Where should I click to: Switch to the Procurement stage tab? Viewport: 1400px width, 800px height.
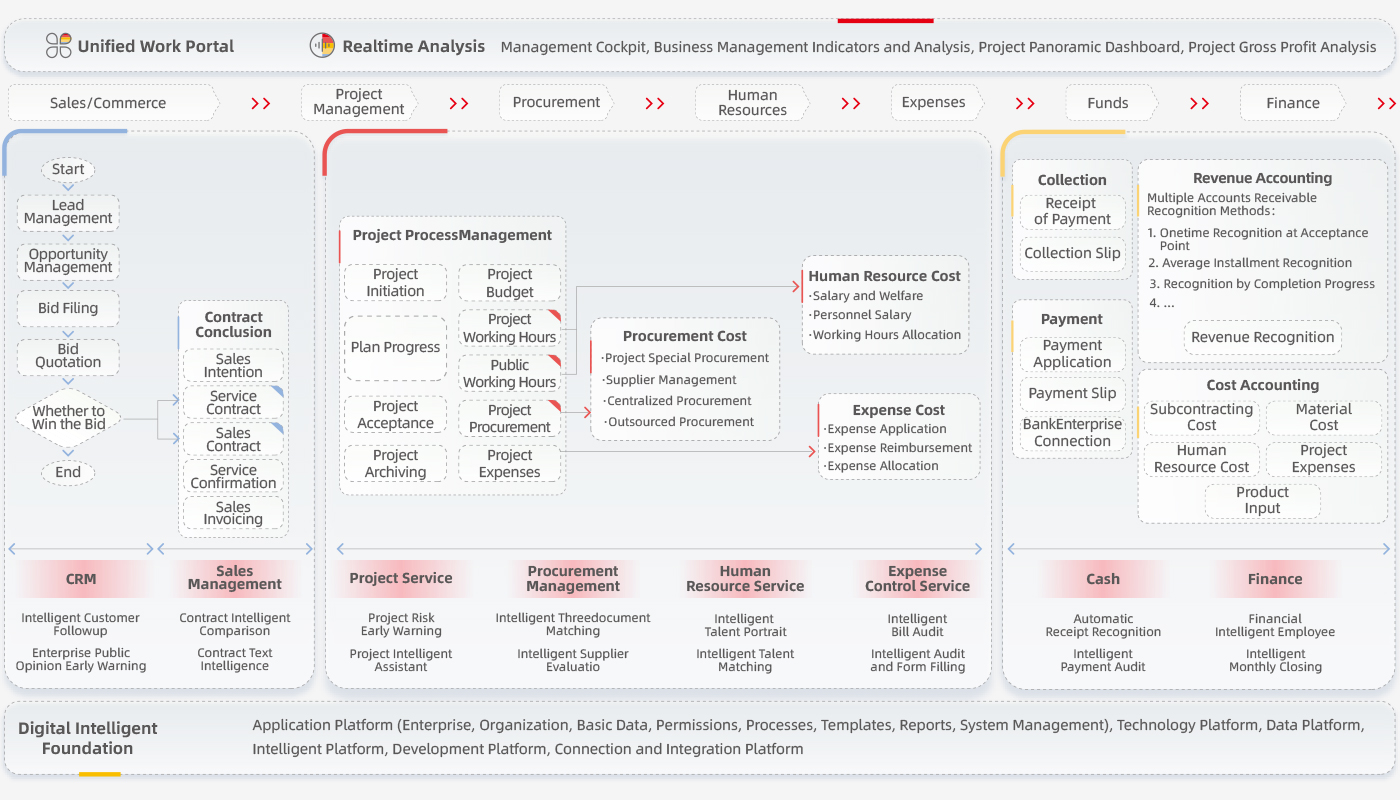pos(556,102)
